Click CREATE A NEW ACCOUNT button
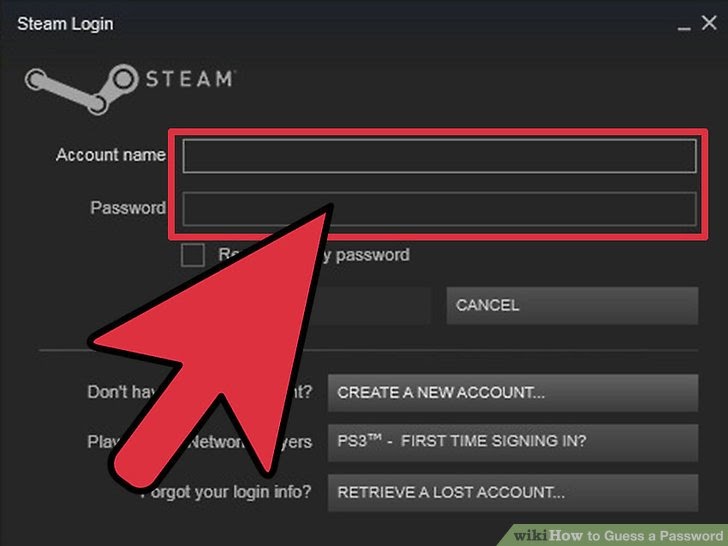The width and height of the screenshot is (728, 546). click(513, 393)
